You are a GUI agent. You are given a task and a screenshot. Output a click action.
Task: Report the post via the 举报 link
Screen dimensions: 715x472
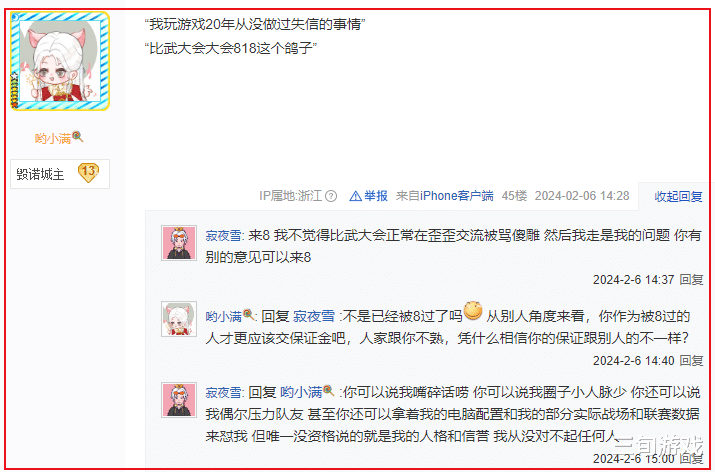coord(376,196)
